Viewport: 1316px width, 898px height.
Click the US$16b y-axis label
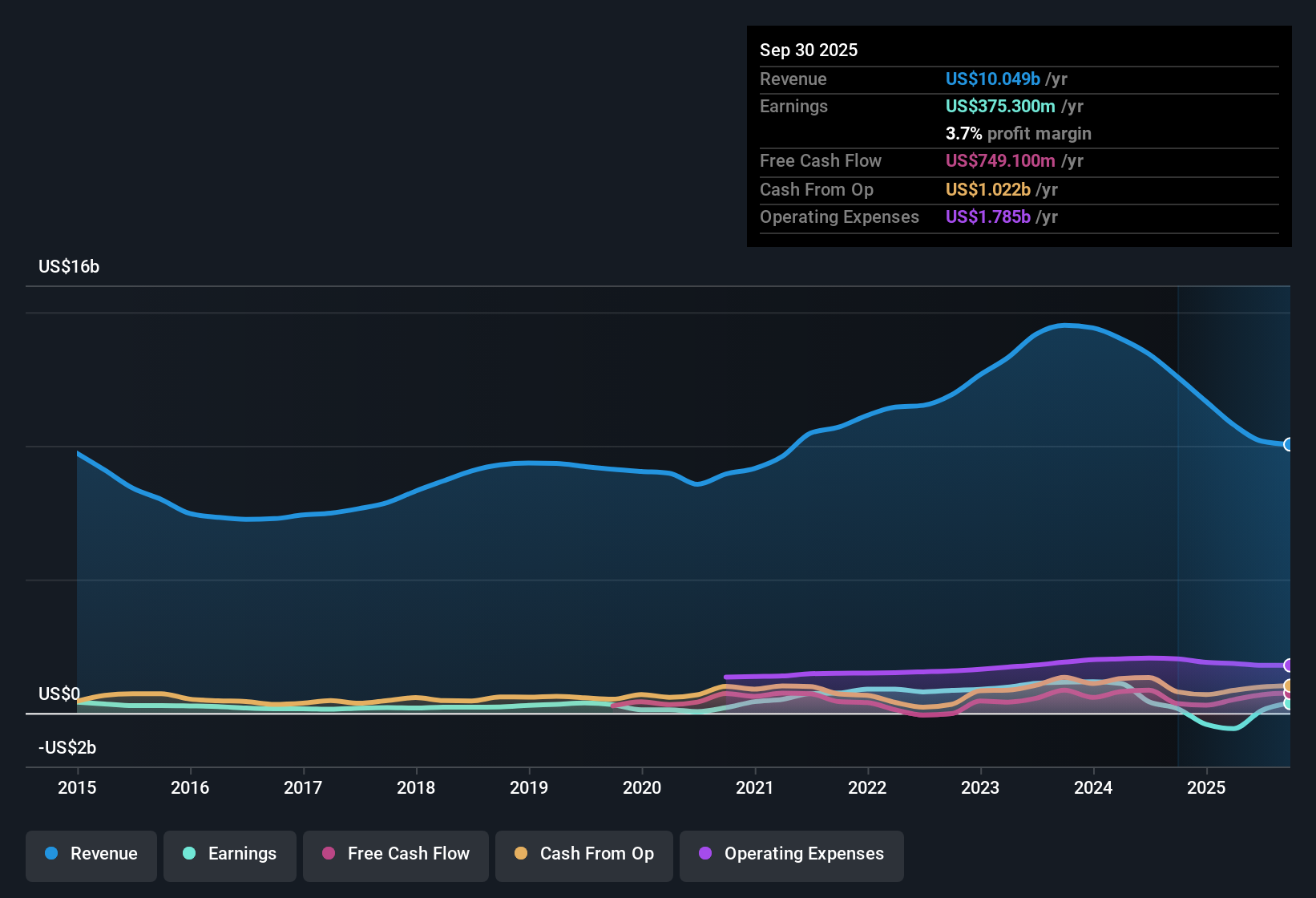click(69, 266)
